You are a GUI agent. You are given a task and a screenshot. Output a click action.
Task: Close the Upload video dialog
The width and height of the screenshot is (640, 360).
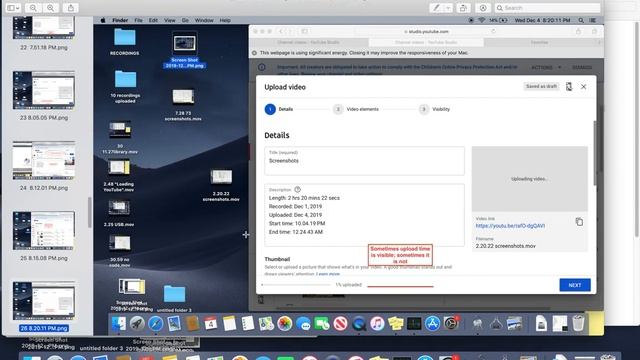point(583,87)
